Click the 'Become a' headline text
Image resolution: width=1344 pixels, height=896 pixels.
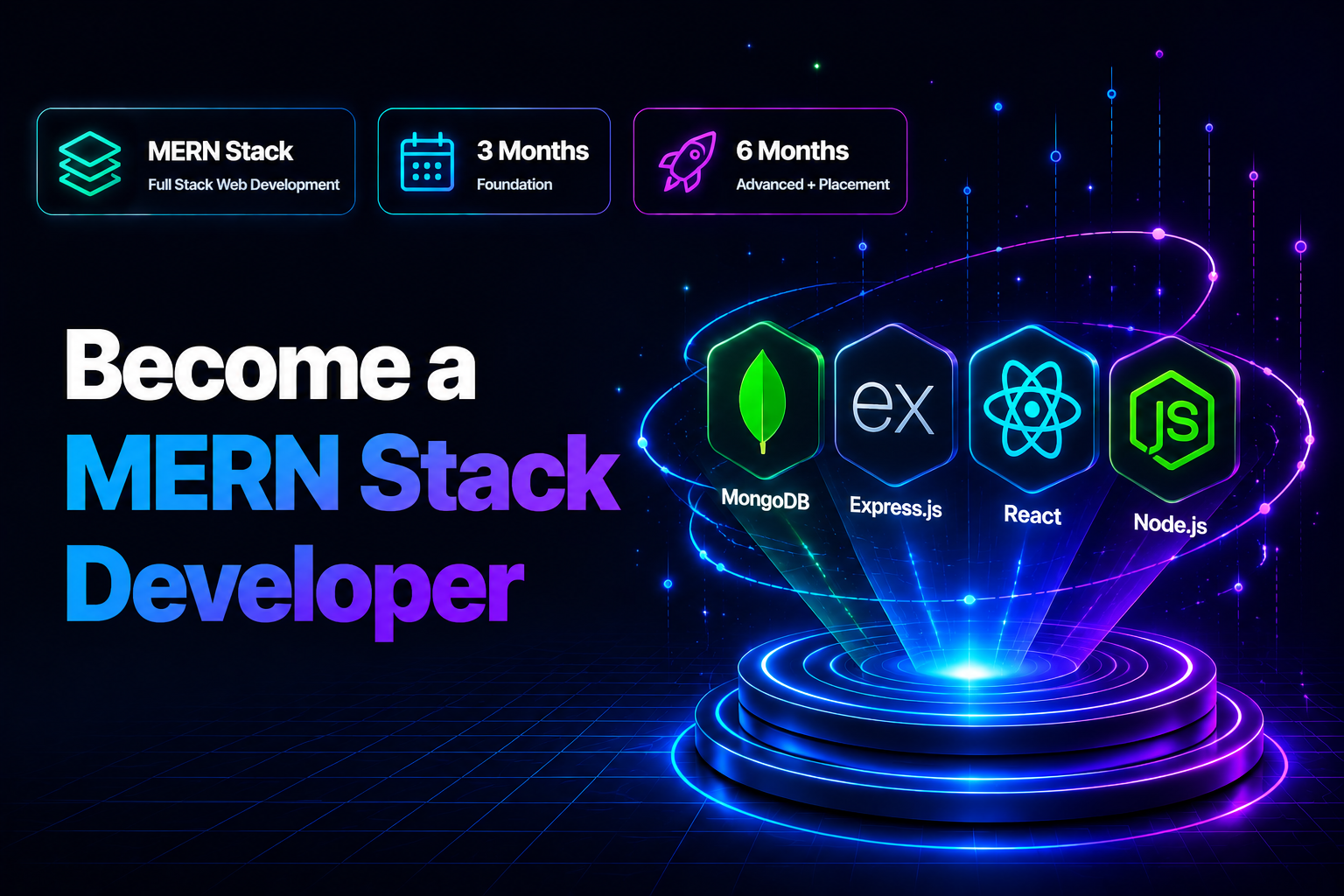pos(271,366)
